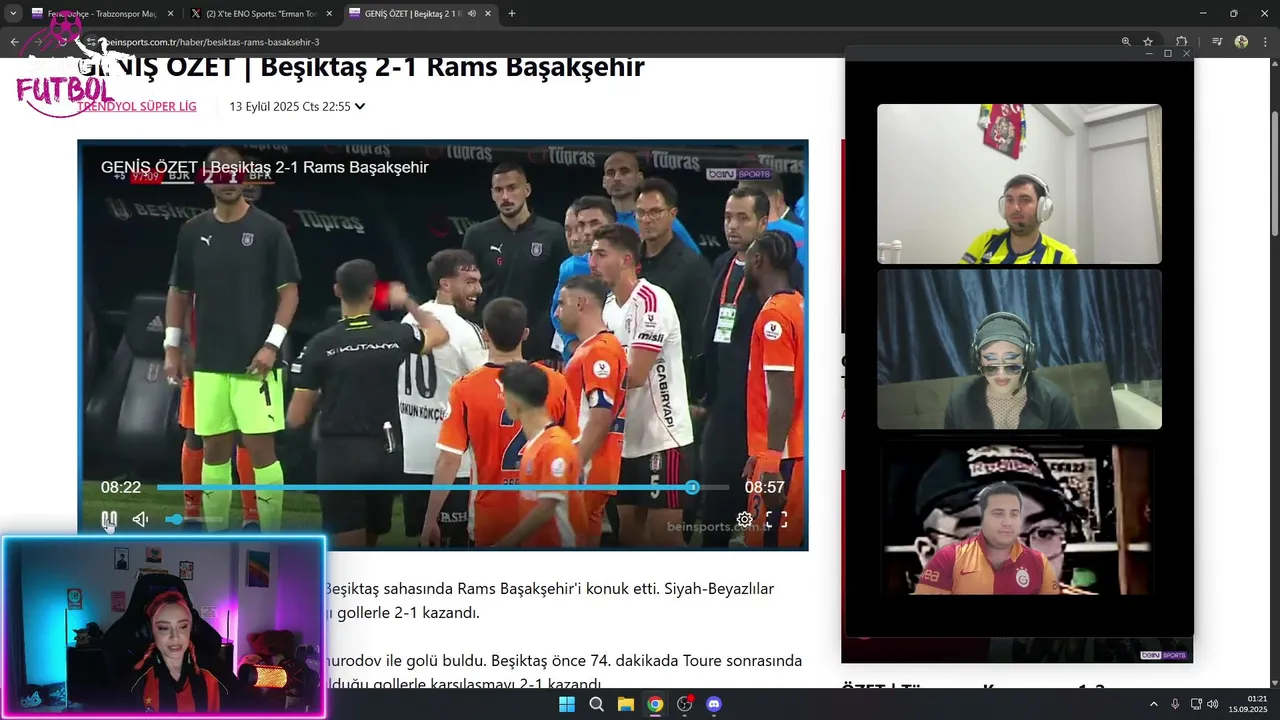Click the microphone tray icon
The width and height of the screenshot is (1280, 720).
click(1175, 704)
